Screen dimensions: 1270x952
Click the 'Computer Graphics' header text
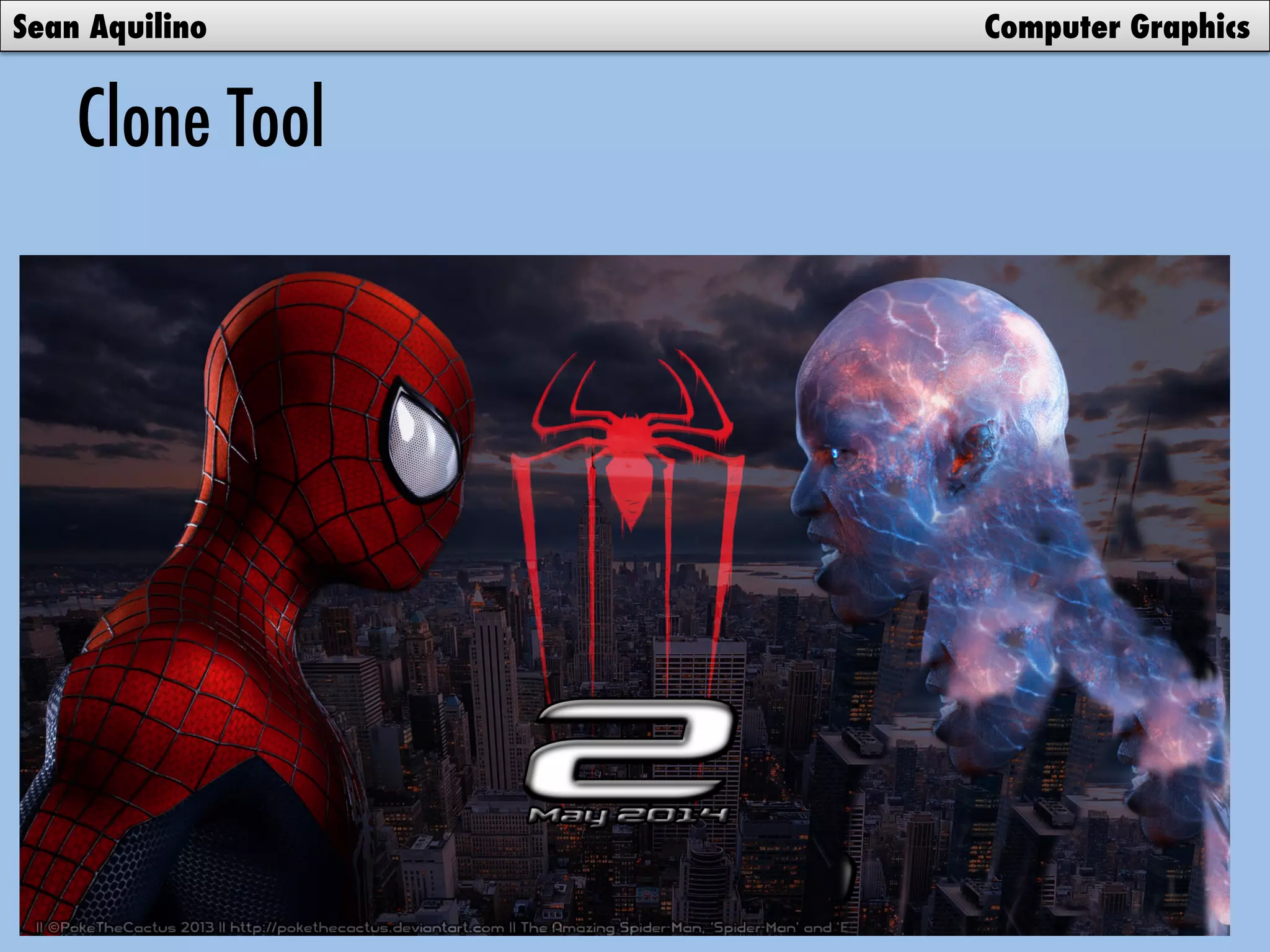point(1117,27)
